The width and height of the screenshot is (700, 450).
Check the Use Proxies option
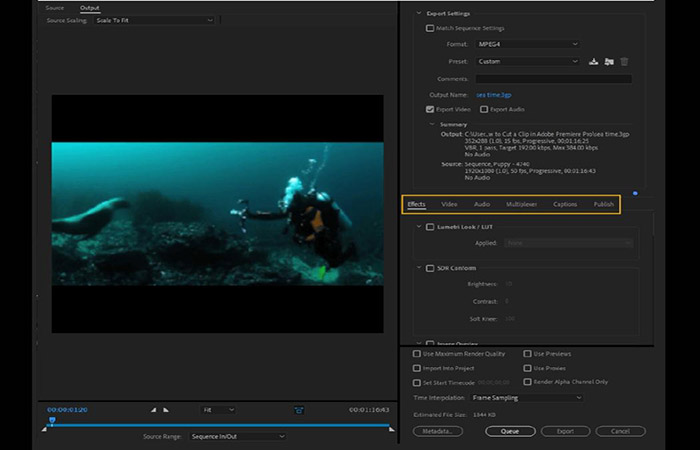point(527,368)
